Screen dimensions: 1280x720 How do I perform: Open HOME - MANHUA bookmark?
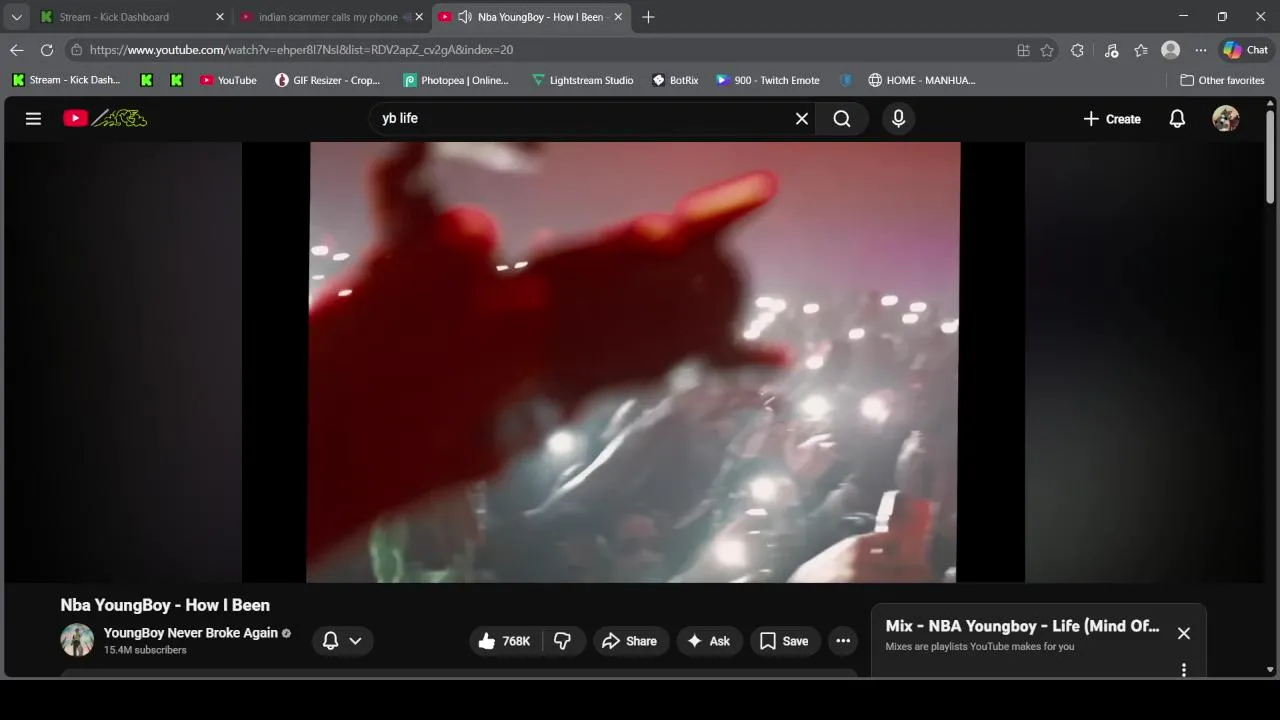[922, 80]
